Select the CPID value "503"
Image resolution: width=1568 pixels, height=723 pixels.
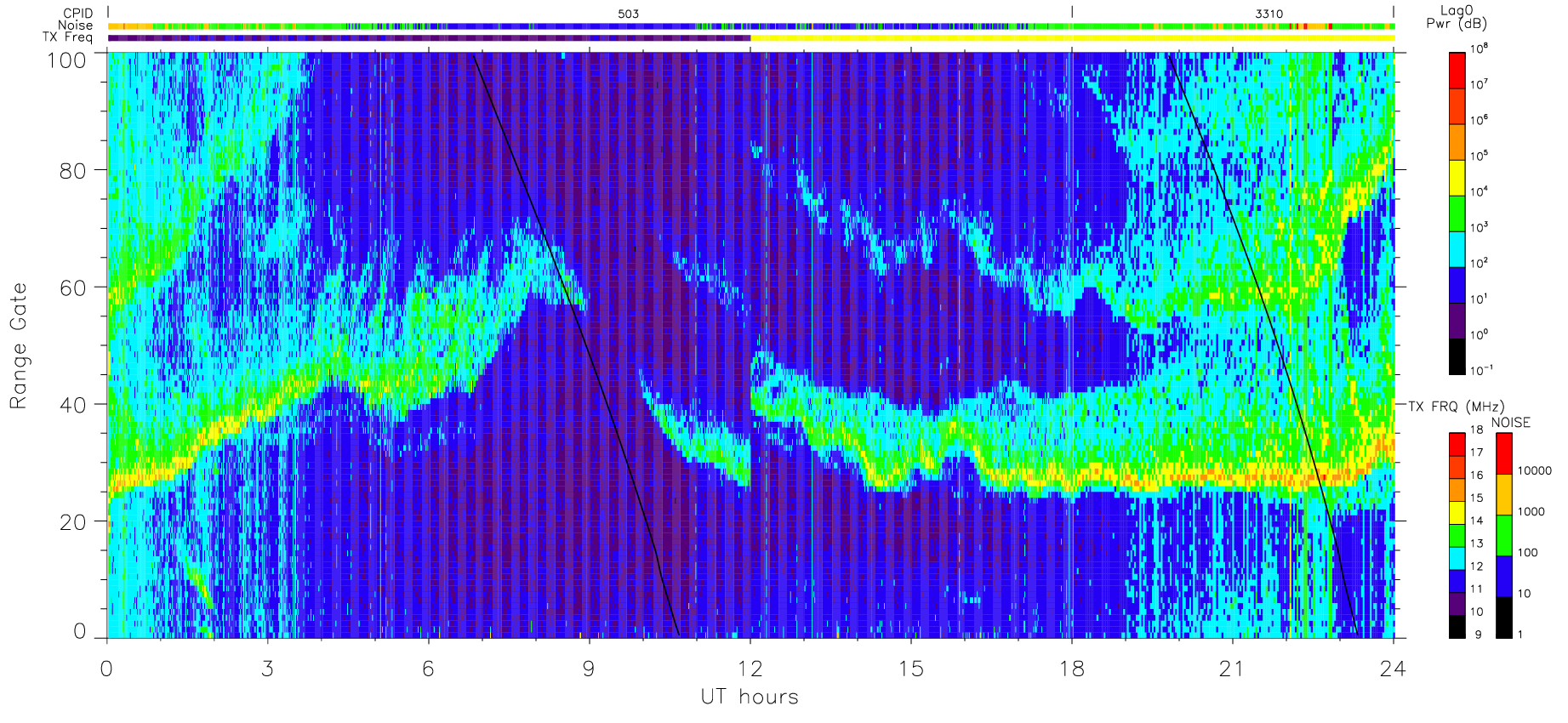(x=628, y=14)
